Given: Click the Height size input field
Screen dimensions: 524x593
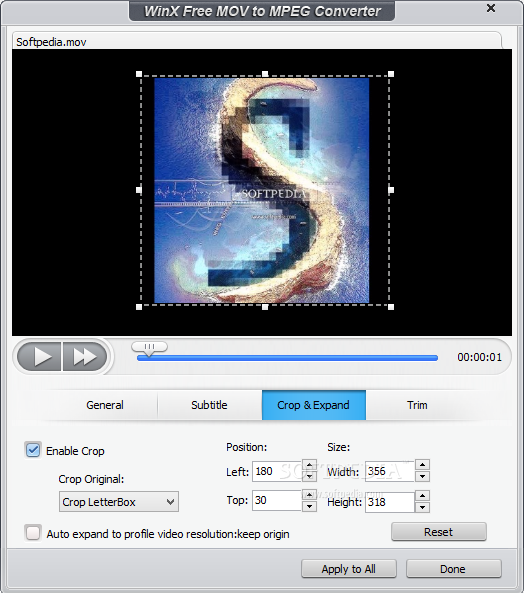Looking at the screenshot, I should point(390,502).
